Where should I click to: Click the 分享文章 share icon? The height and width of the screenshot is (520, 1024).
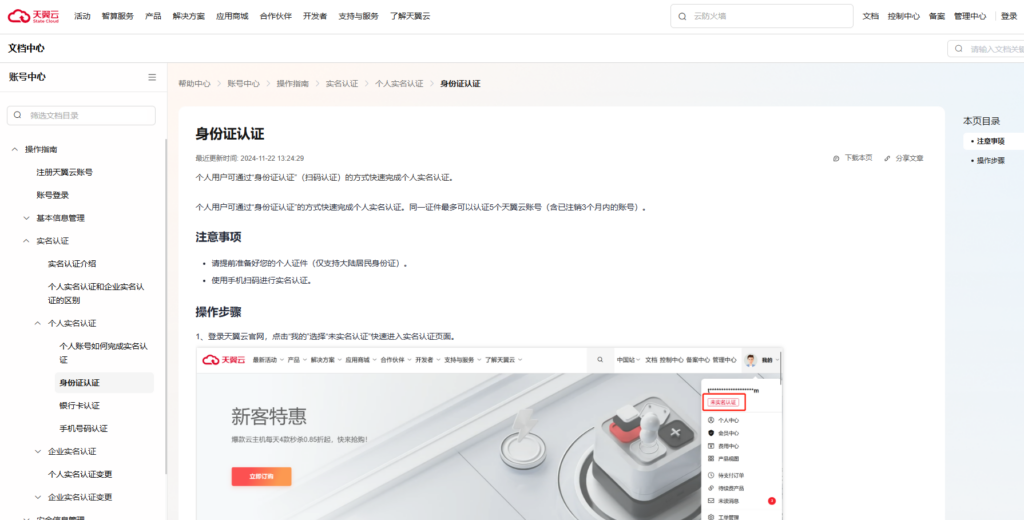[887, 158]
